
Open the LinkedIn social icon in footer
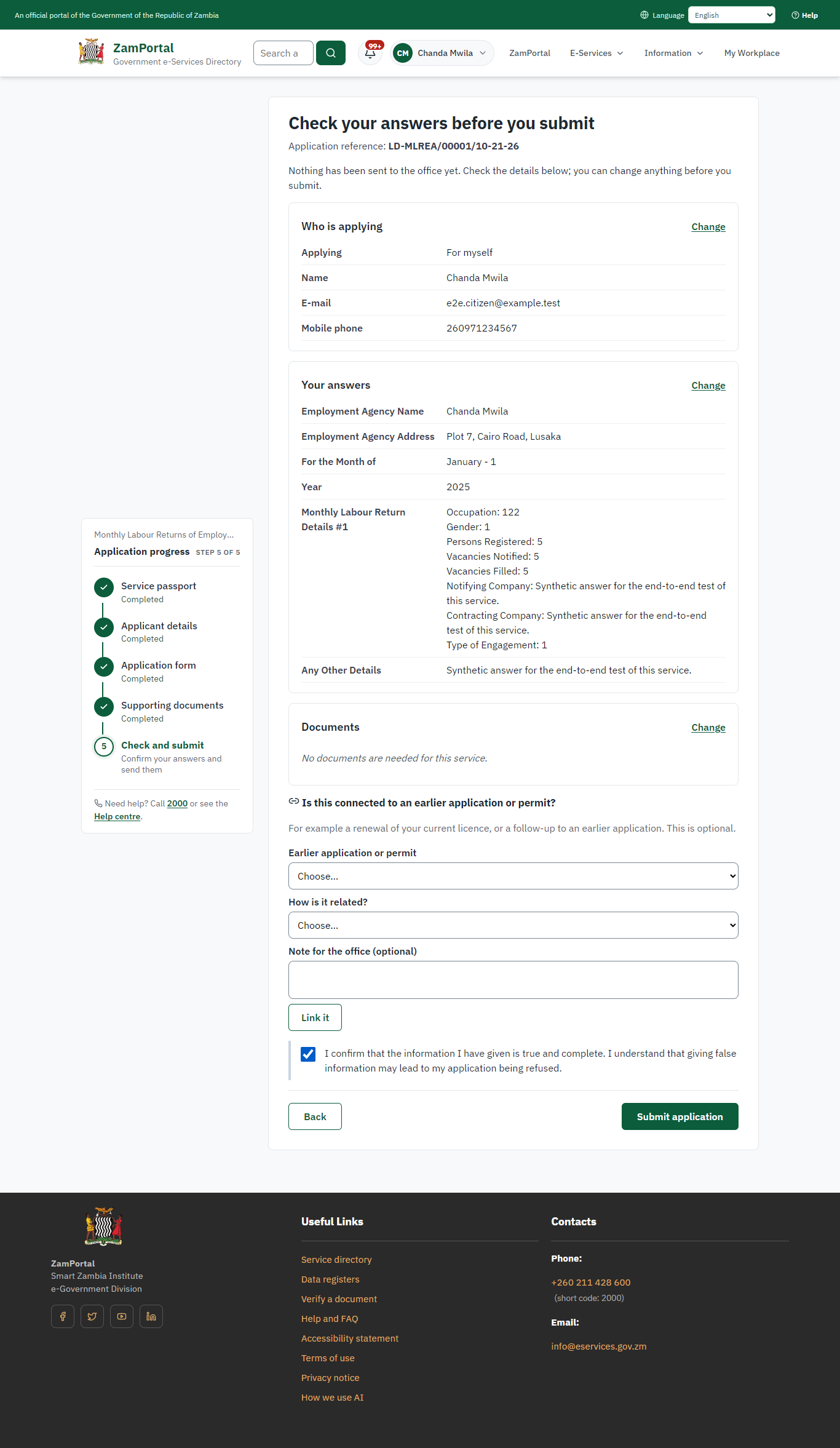[x=151, y=1316]
